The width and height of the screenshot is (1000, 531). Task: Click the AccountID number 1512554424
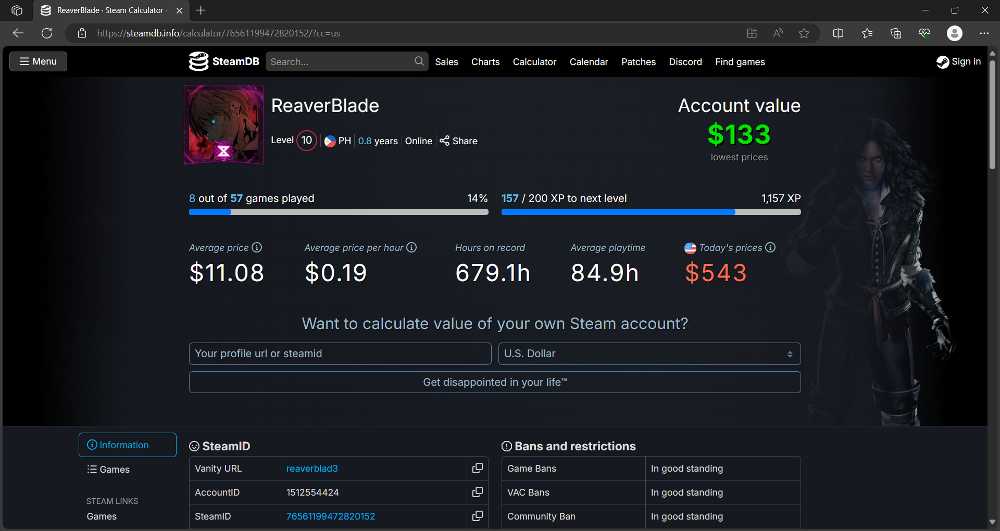coord(312,492)
